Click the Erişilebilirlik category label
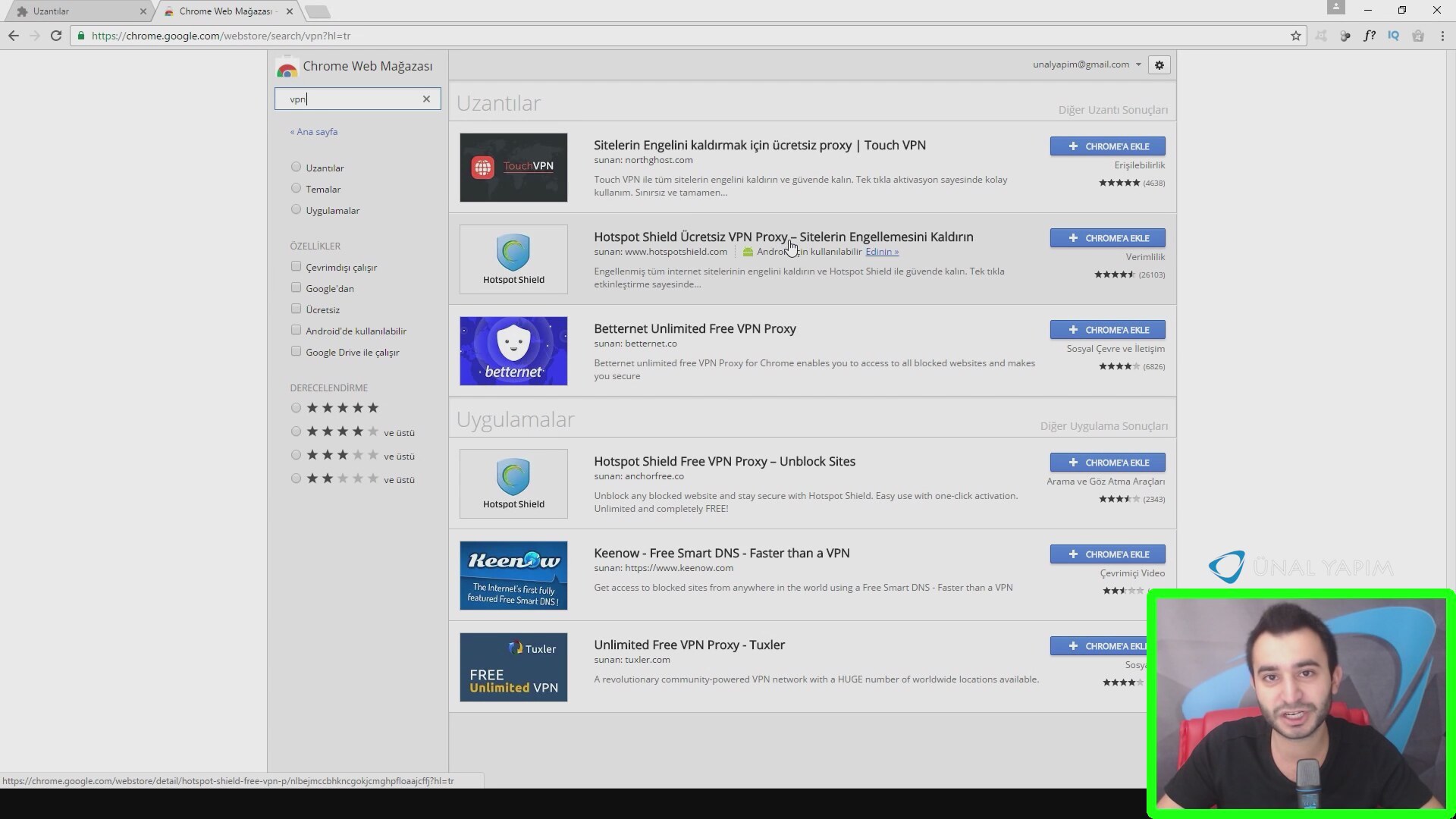This screenshot has width=1456, height=819. [1139, 165]
